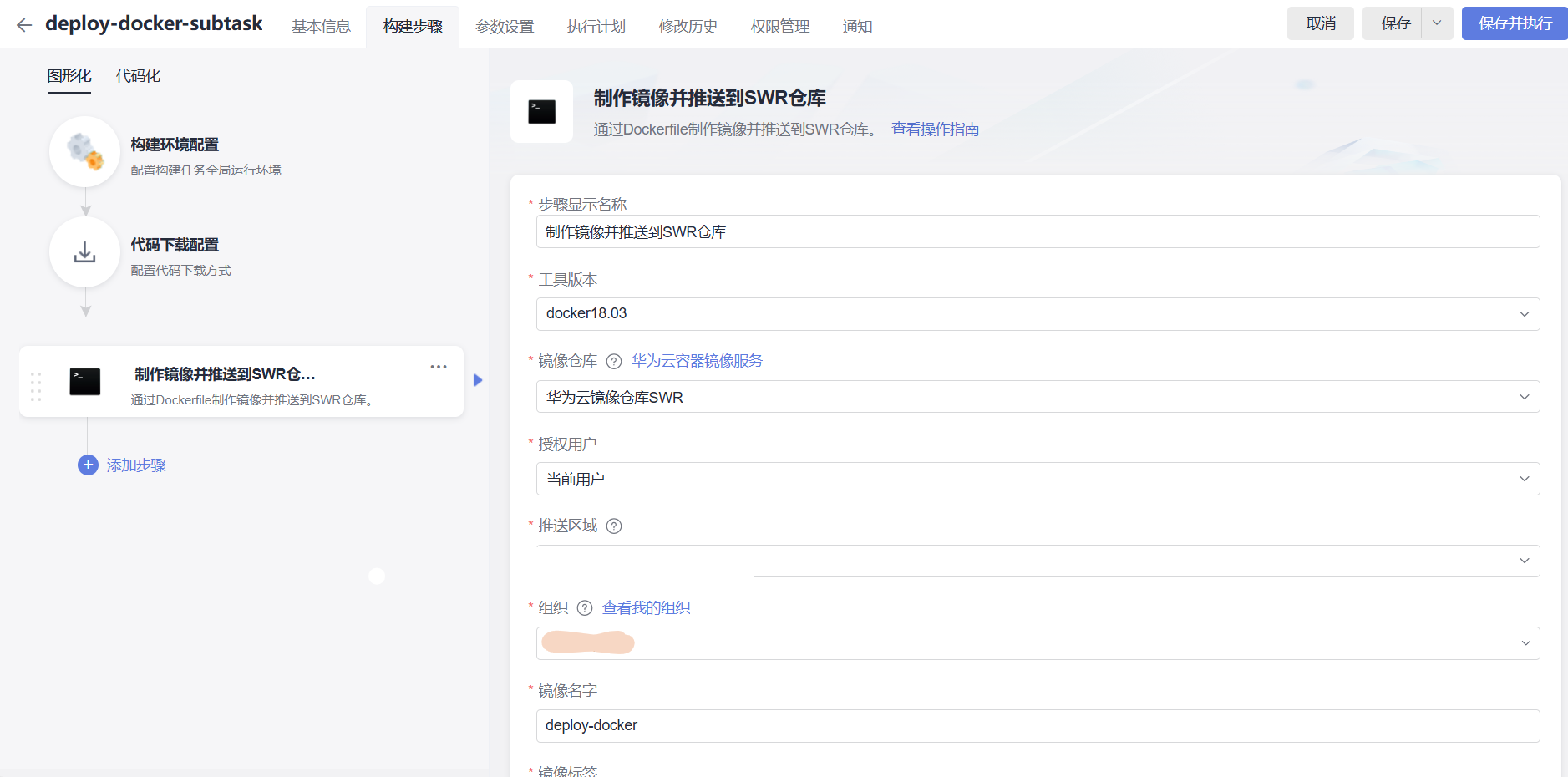The width and height of the screenshot is (1568, 777).
Task: Select the 代码下载配置 step title
Action: 175,245
